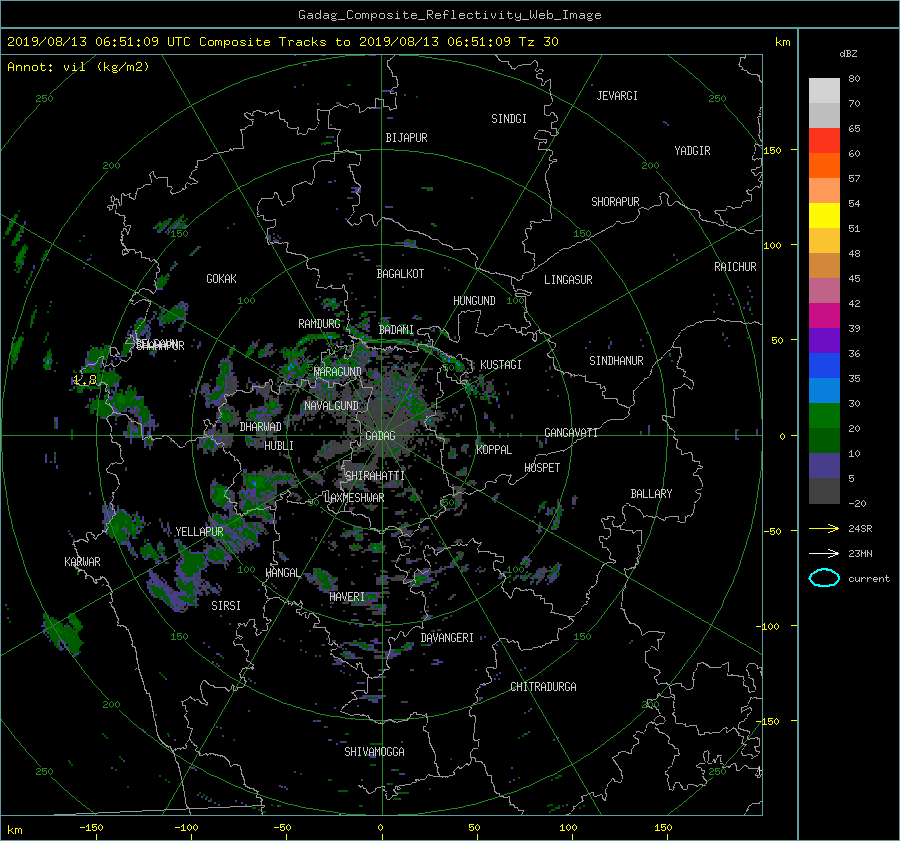Click the UTC Composite Tracks timestamp line
The height and width of the screenshot is (841, 900).
(x=282, y=42)
